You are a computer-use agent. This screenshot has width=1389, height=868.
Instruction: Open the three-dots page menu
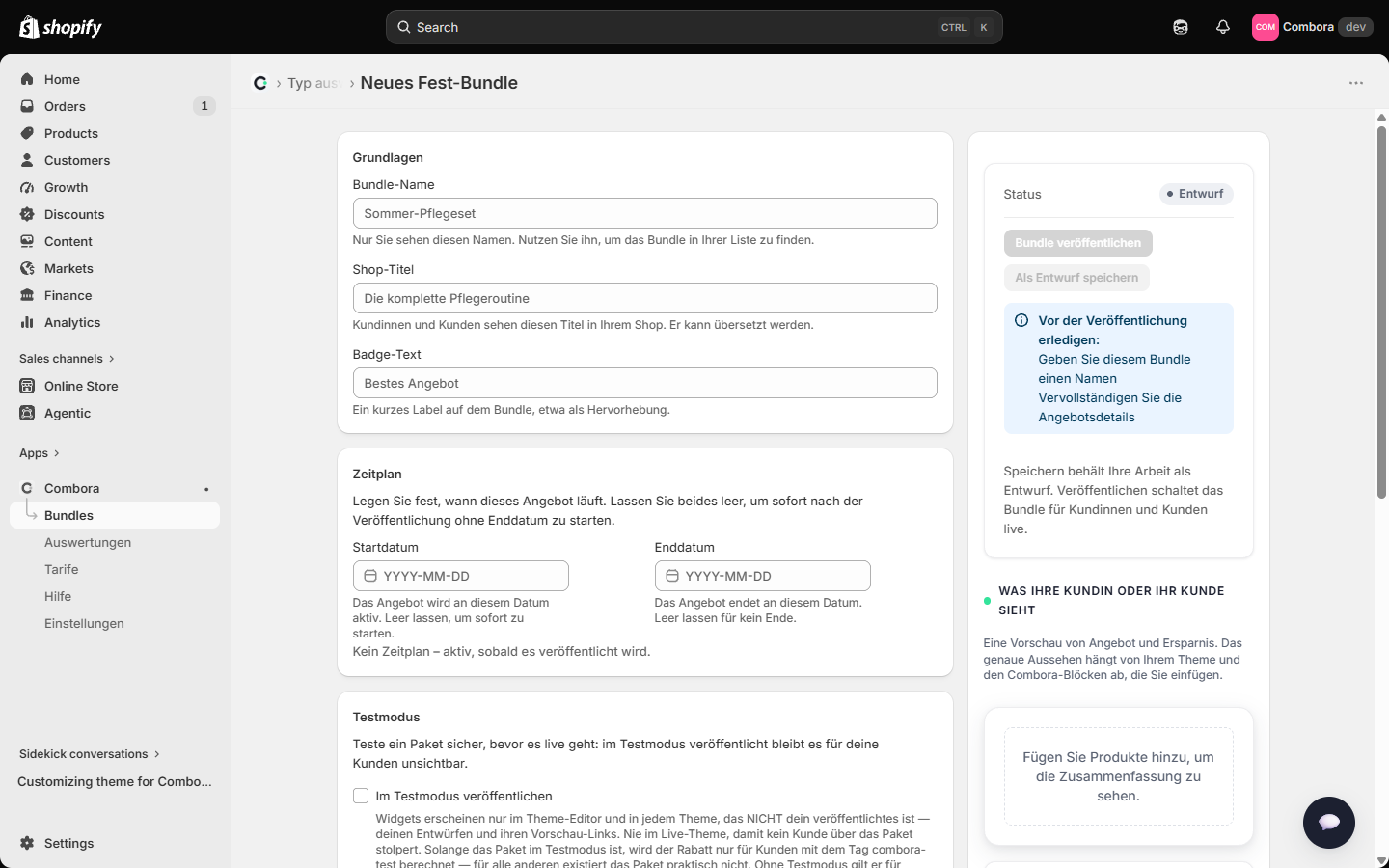click(1356, 83)
